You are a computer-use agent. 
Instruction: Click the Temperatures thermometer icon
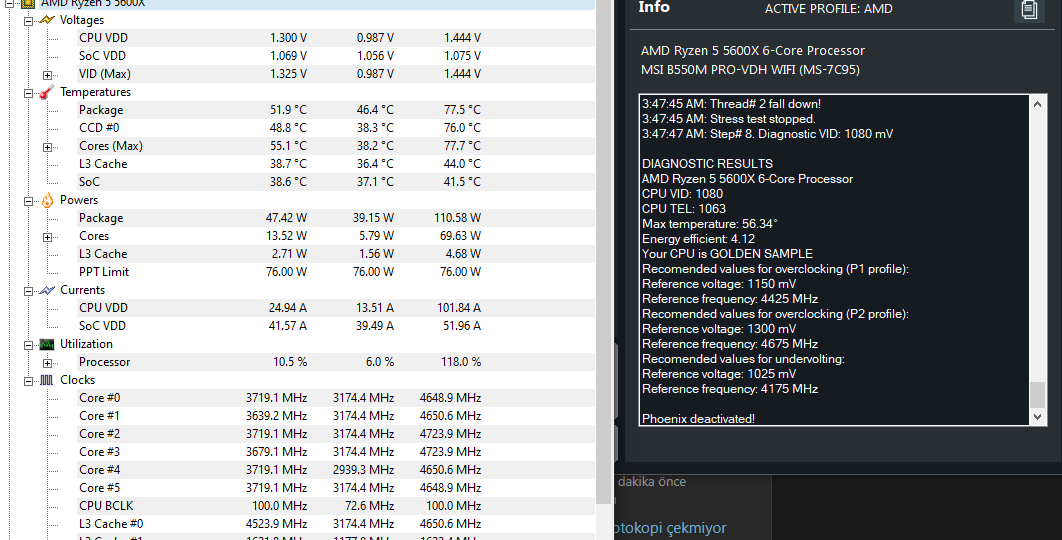pyautogui.click(x=47, y=92)
